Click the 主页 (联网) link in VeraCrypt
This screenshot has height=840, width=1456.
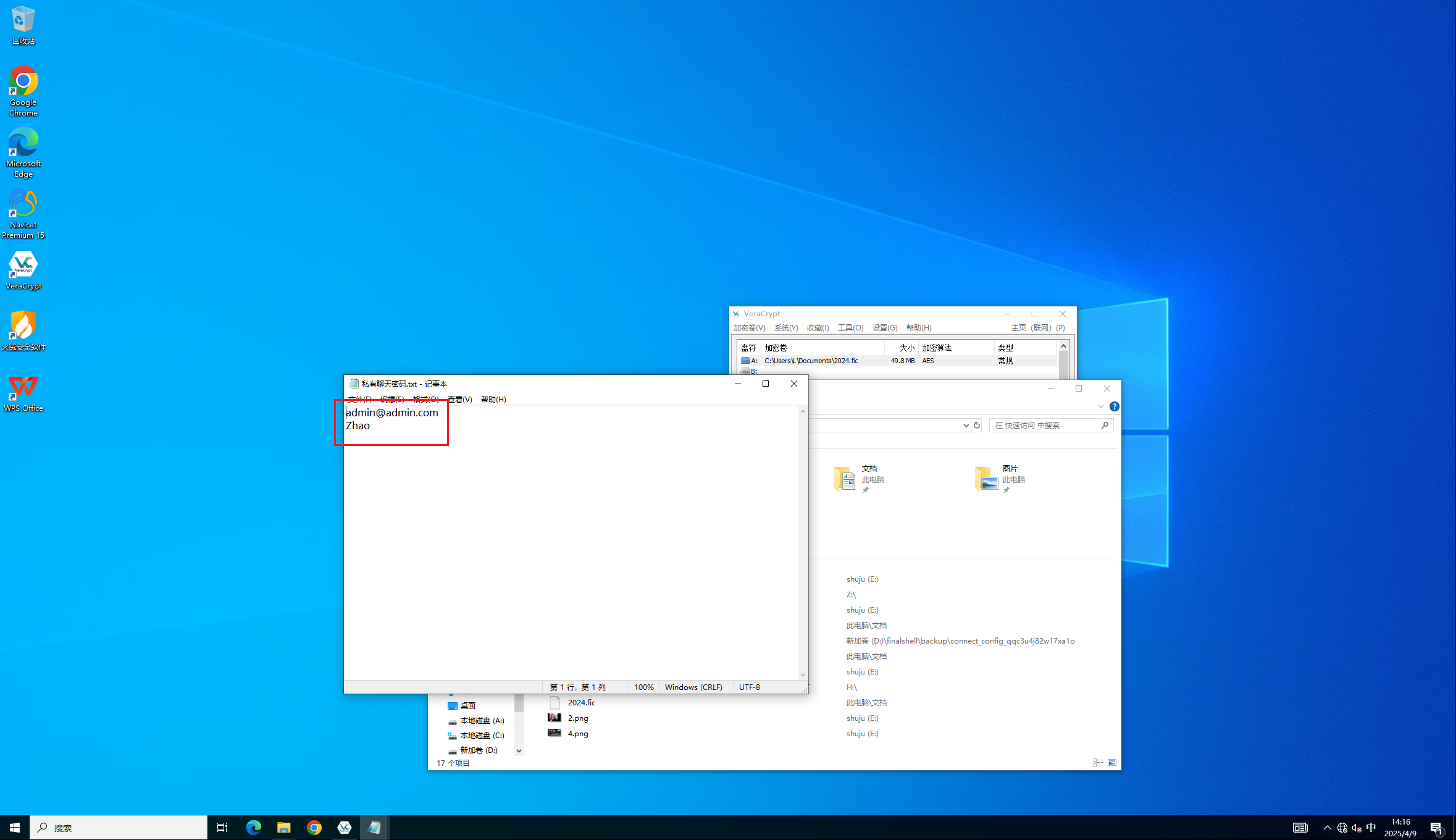(1031, 328)
